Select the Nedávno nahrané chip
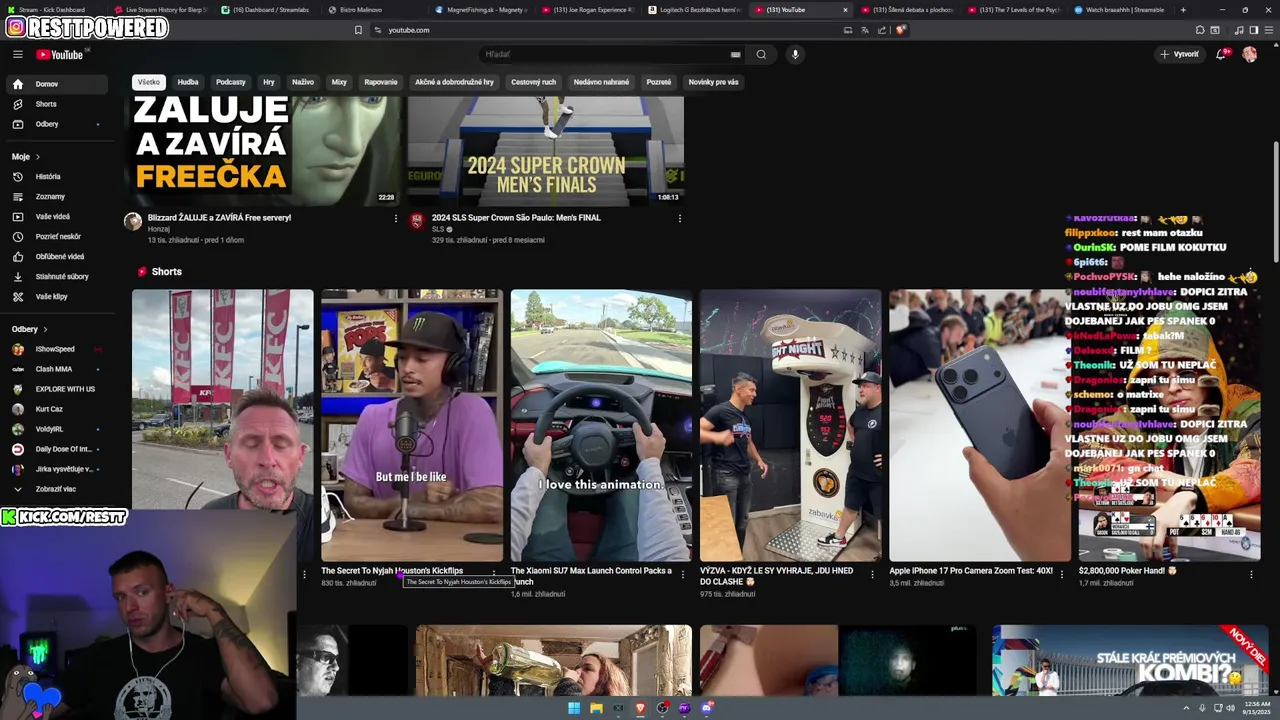Viewport: 1280px width, 720px height. tap(601, 82)
